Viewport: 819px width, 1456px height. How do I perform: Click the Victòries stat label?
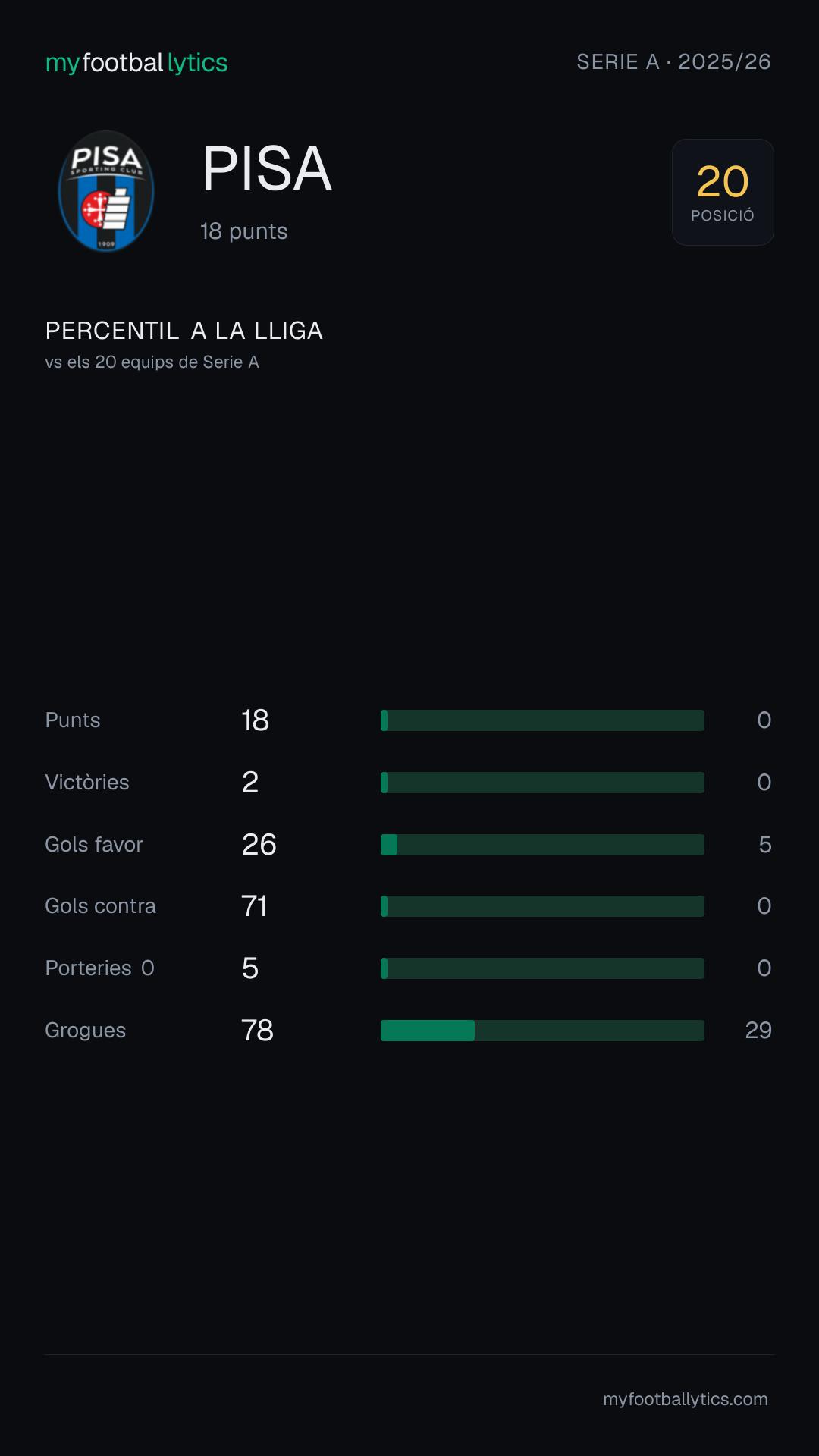pyautogui.click(x=87, y=783)
